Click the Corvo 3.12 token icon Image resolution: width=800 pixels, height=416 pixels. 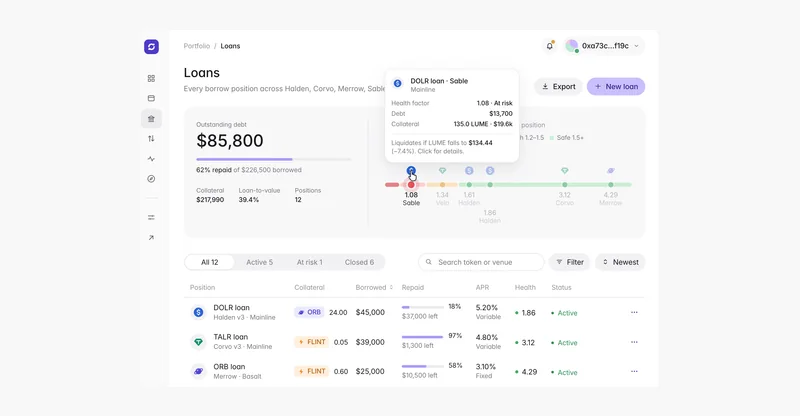point(564,170)
